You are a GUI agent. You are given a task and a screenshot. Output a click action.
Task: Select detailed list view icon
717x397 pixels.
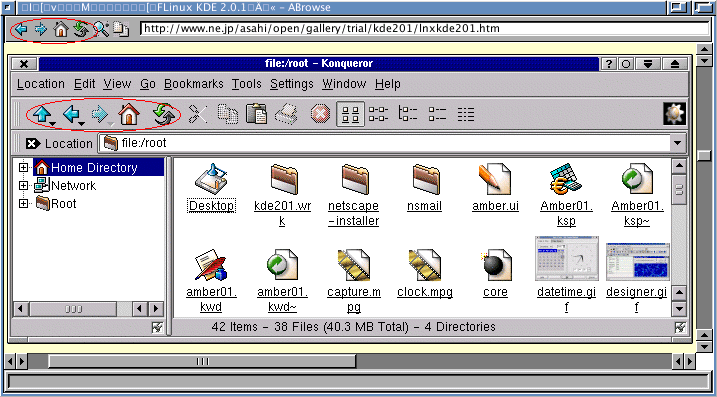tap(437, 114)
